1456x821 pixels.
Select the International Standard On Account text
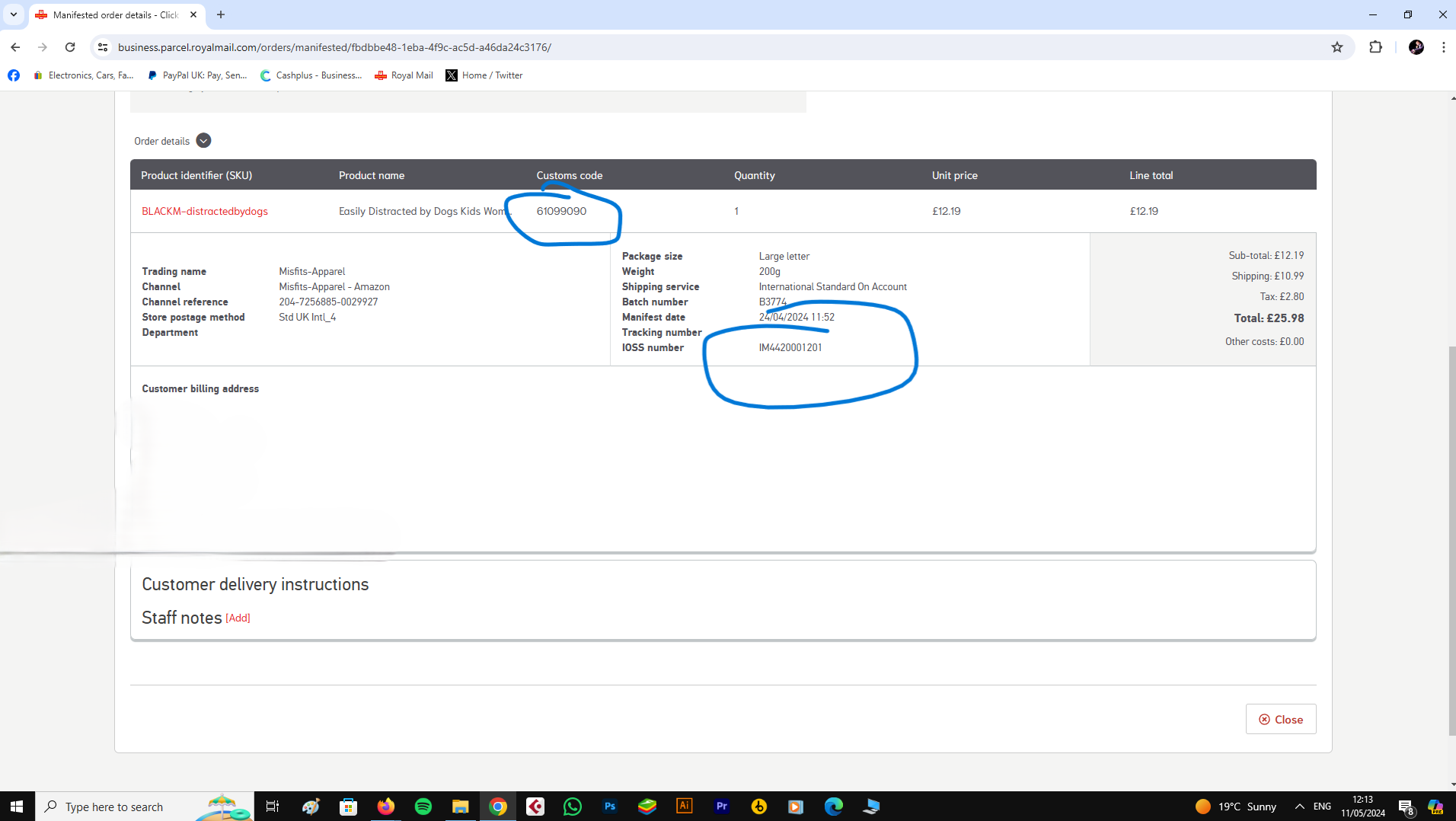832,286
